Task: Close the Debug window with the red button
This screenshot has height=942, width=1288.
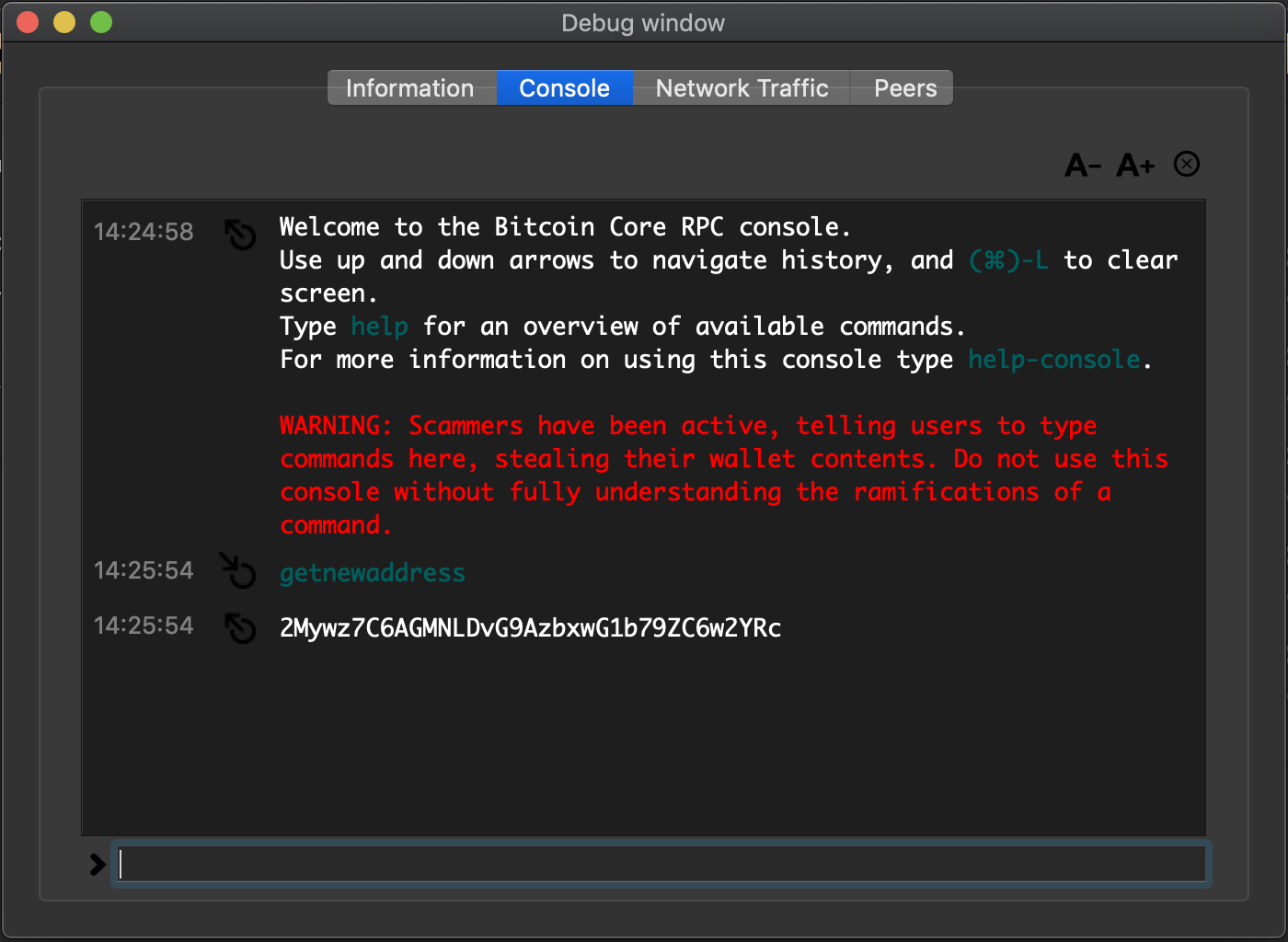Action: 28,22
